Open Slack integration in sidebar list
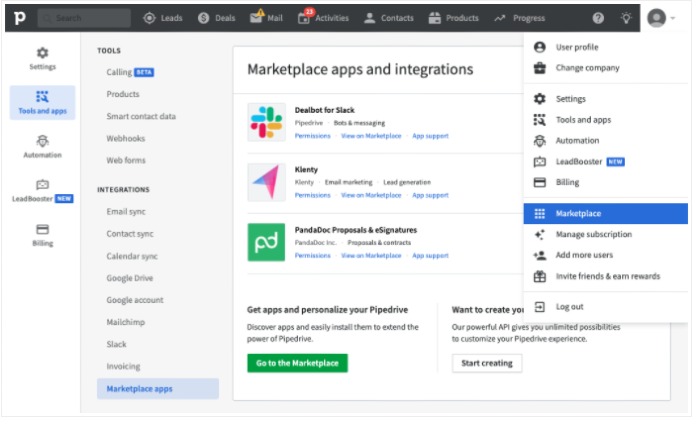This screenshot has height=426, width=700. [x=116, y=344]
